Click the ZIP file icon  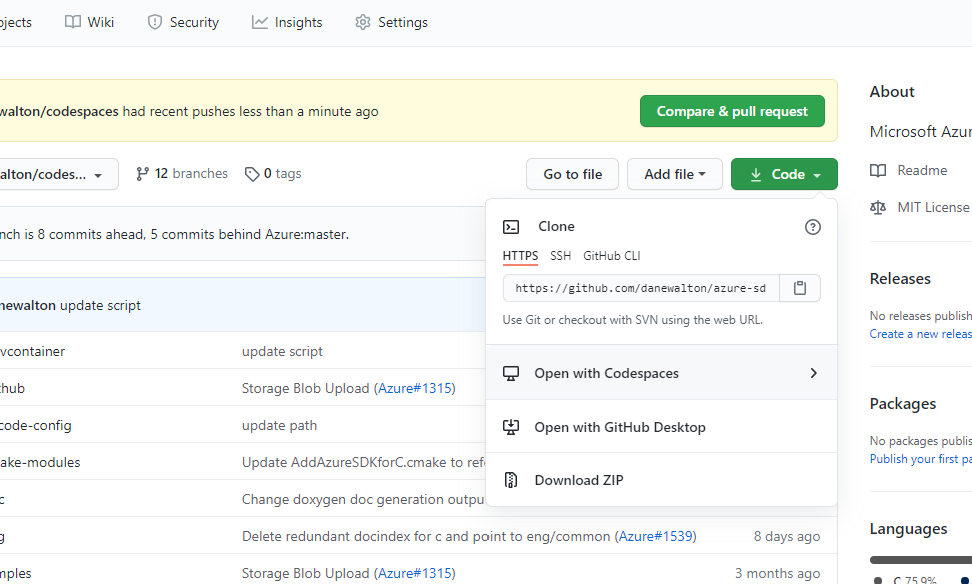(x=511, y=480)
